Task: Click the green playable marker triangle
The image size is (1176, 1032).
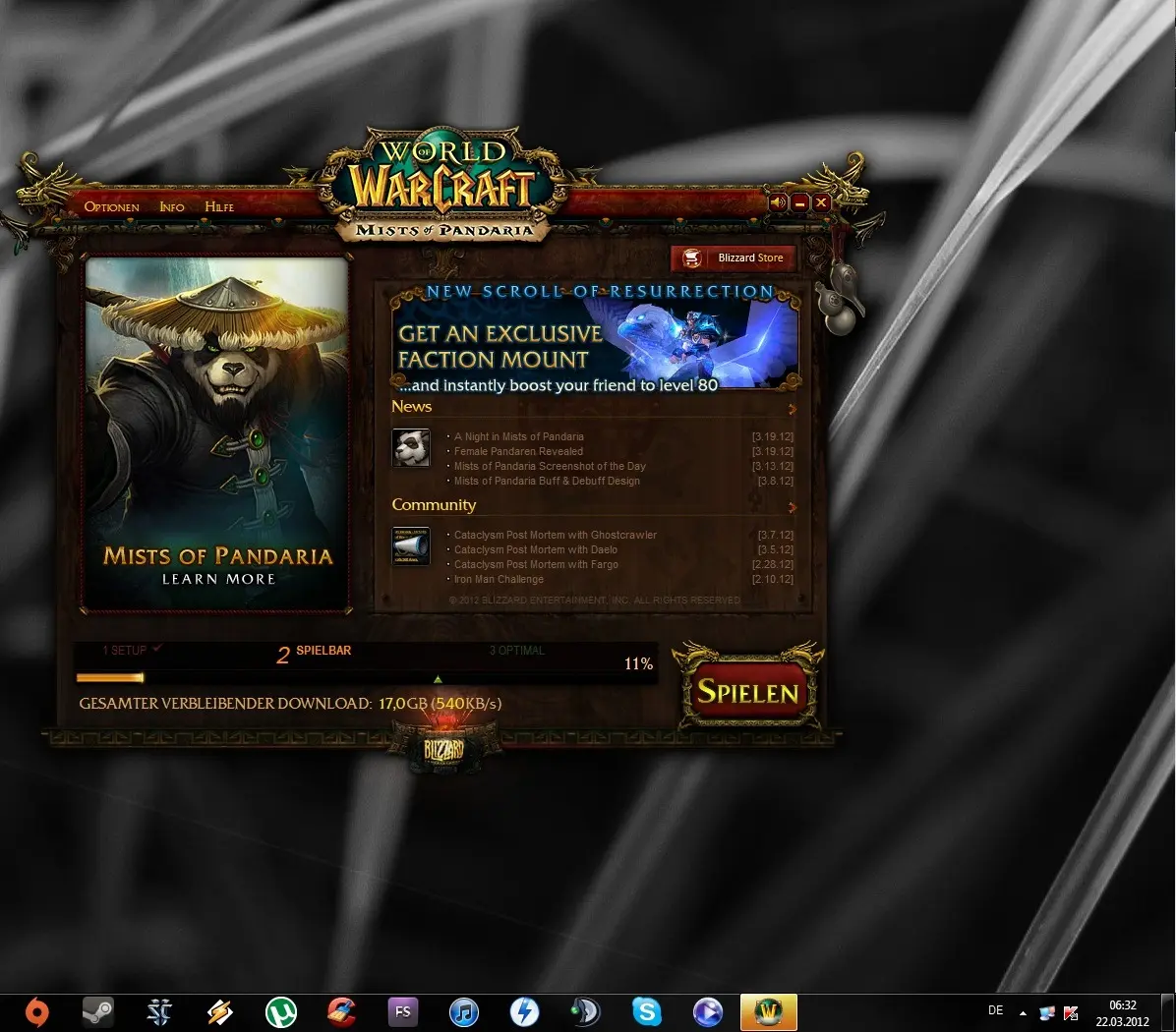Action: pos(438,680)
